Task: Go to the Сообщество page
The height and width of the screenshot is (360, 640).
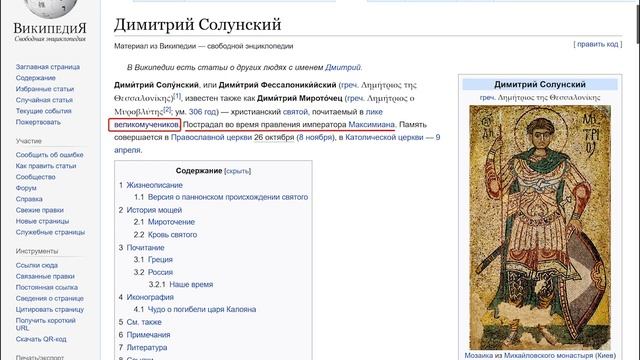Action: (36, 177)
